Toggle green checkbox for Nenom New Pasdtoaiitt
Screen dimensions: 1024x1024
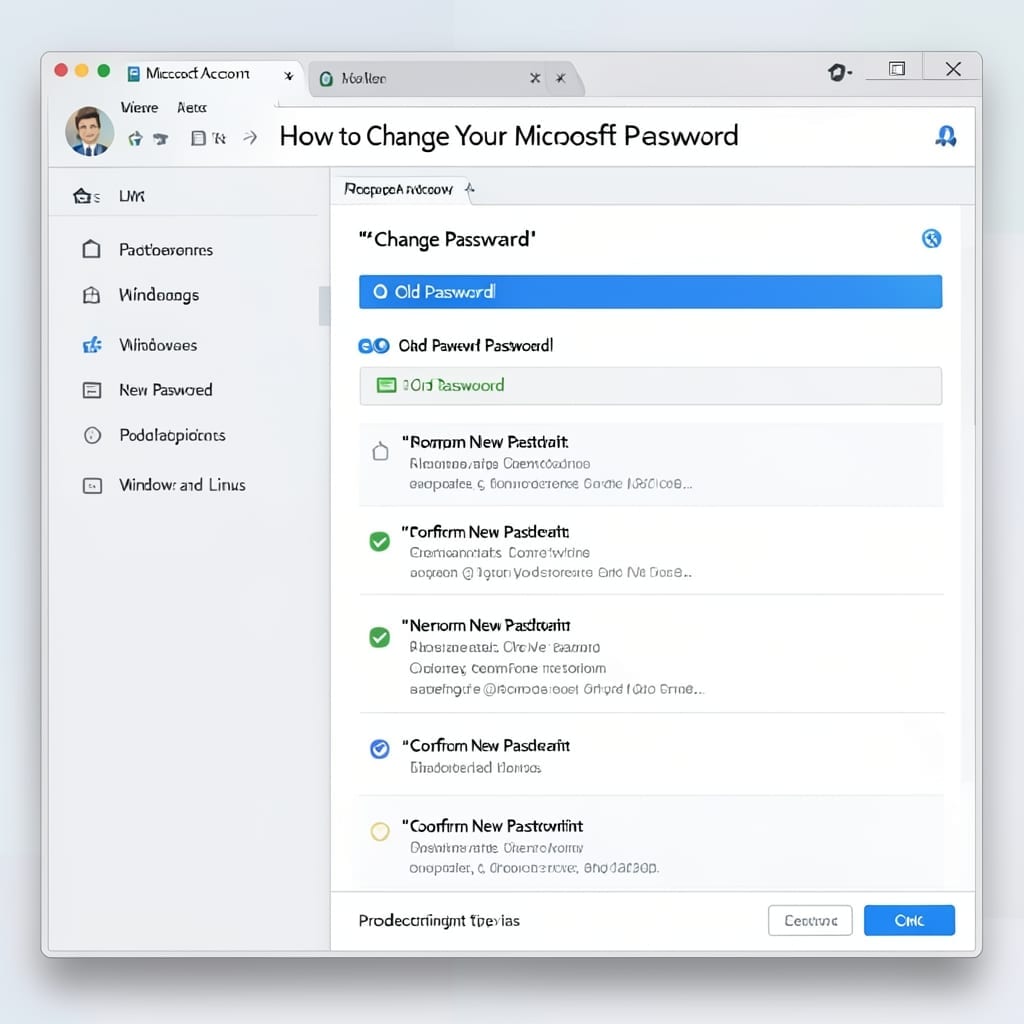[379, 637]
